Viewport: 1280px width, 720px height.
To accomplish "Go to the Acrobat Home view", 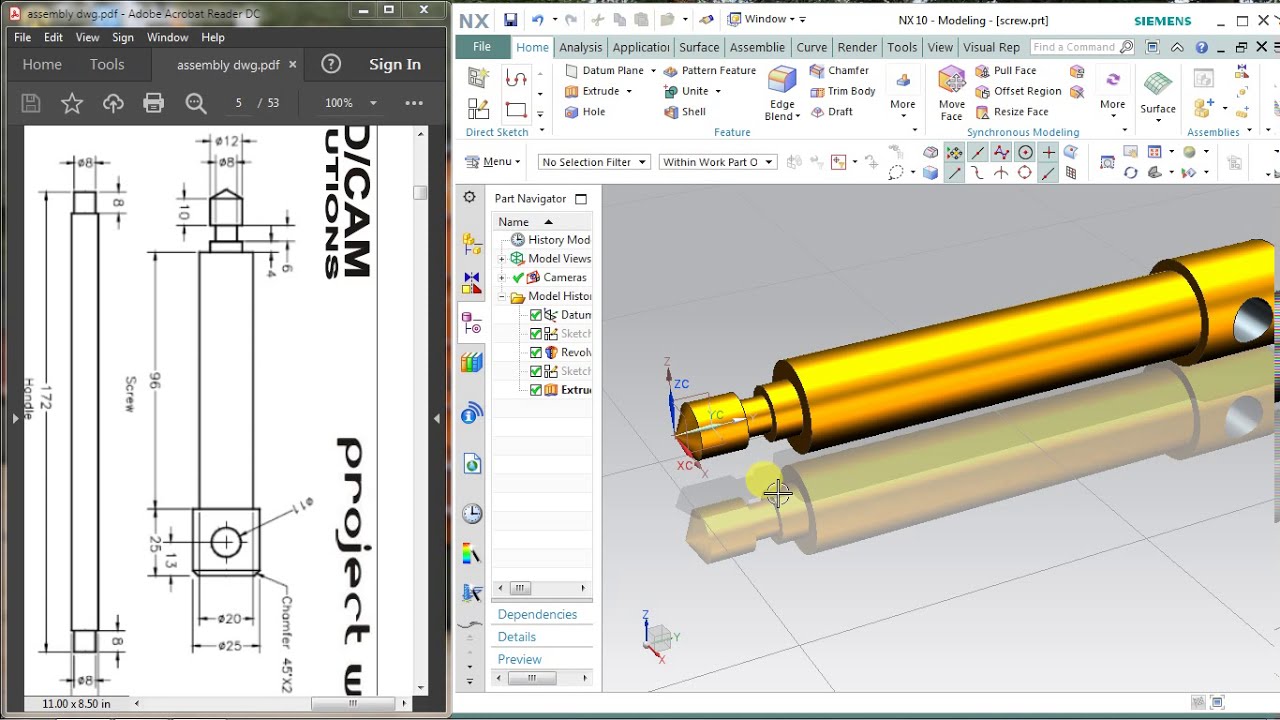I will [42, 64].
